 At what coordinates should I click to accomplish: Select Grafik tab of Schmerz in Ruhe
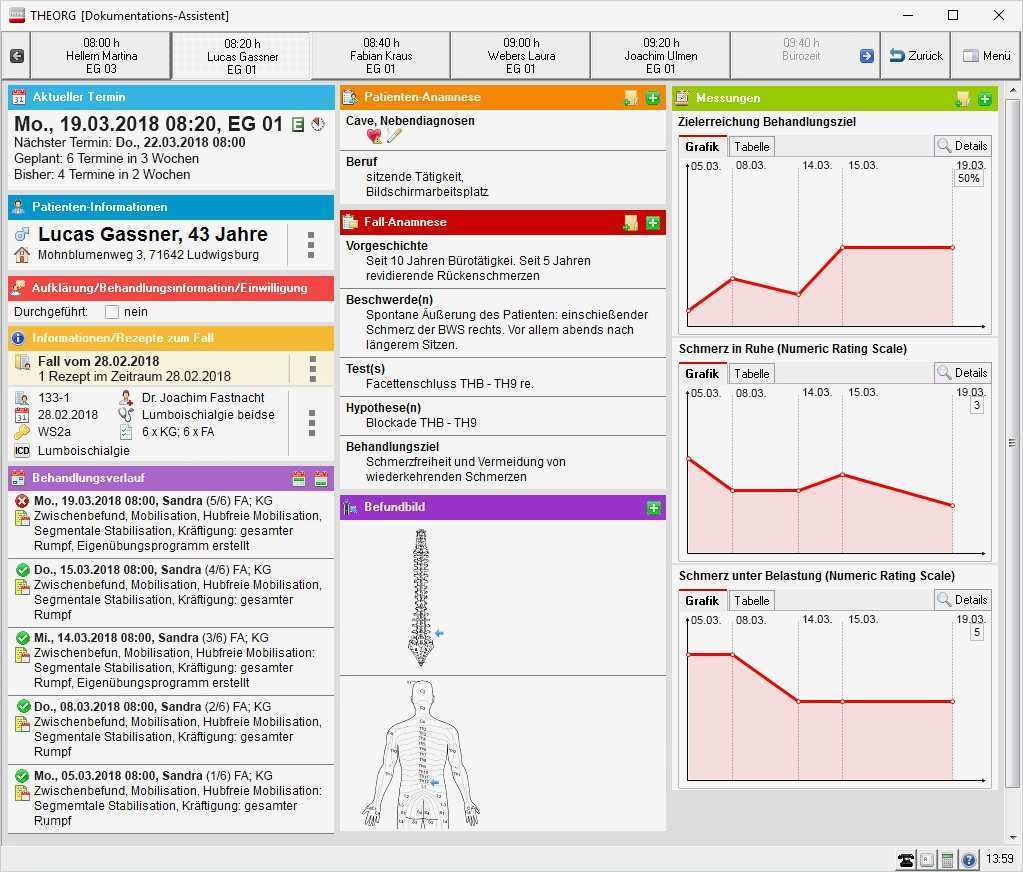point(702,374)
